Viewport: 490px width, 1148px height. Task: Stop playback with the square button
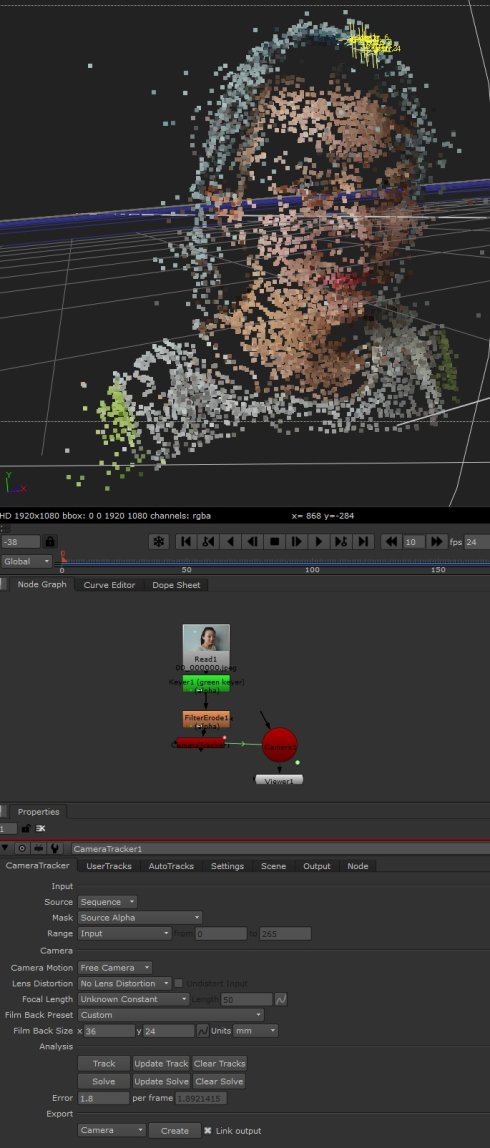pos(275,542)
